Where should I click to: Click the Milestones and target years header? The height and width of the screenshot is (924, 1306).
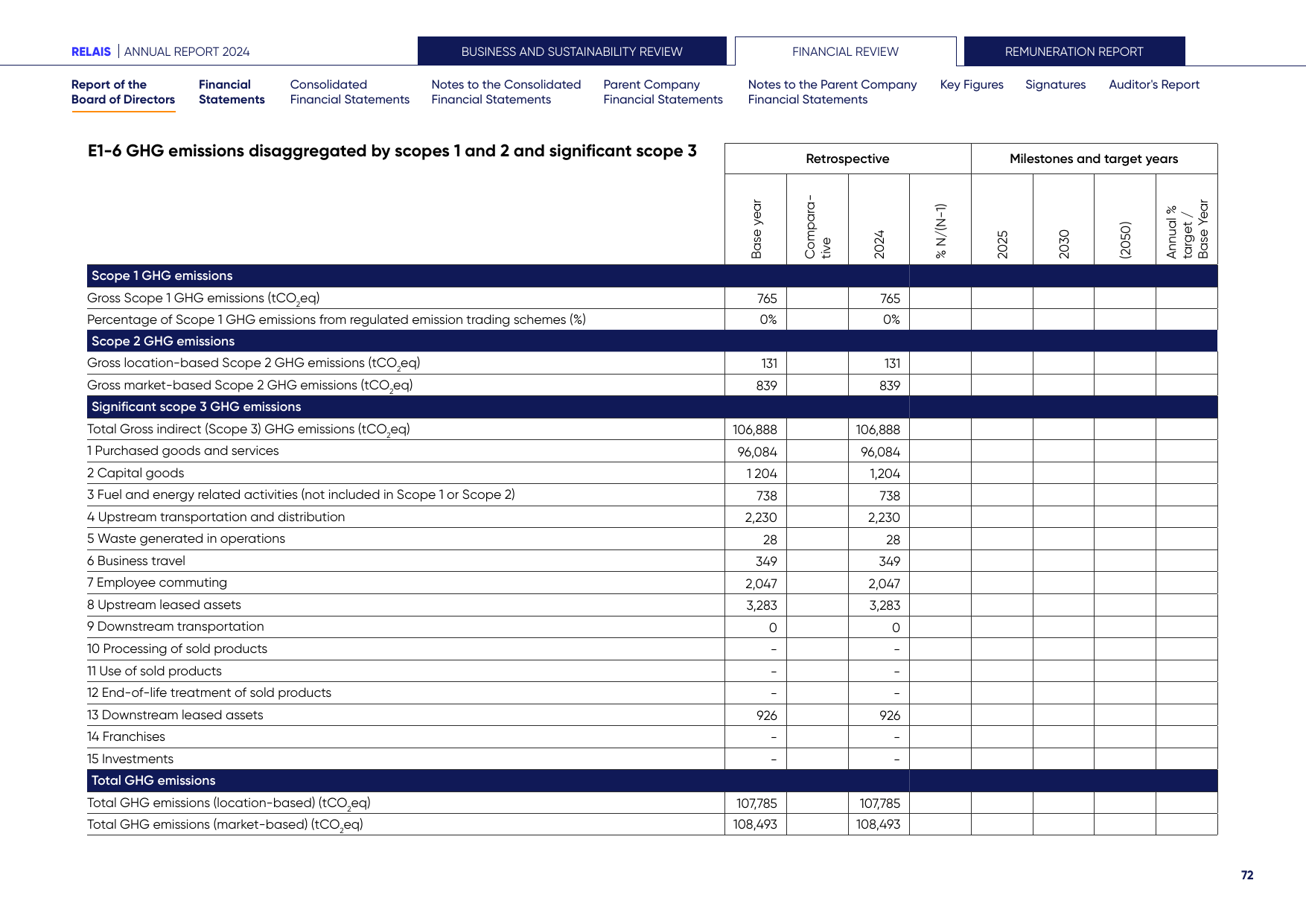(1094, 159)
